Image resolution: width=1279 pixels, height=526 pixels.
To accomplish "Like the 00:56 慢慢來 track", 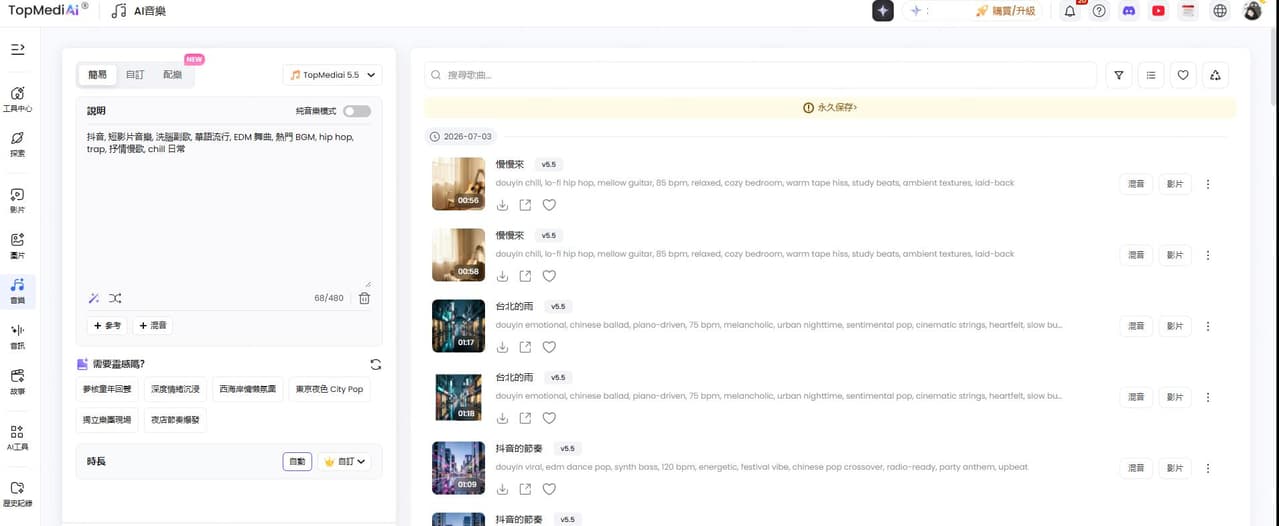I will point(549,205).
